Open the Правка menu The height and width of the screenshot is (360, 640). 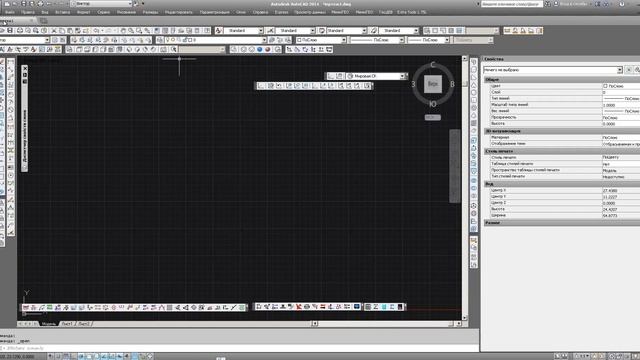tap(28, 12)
